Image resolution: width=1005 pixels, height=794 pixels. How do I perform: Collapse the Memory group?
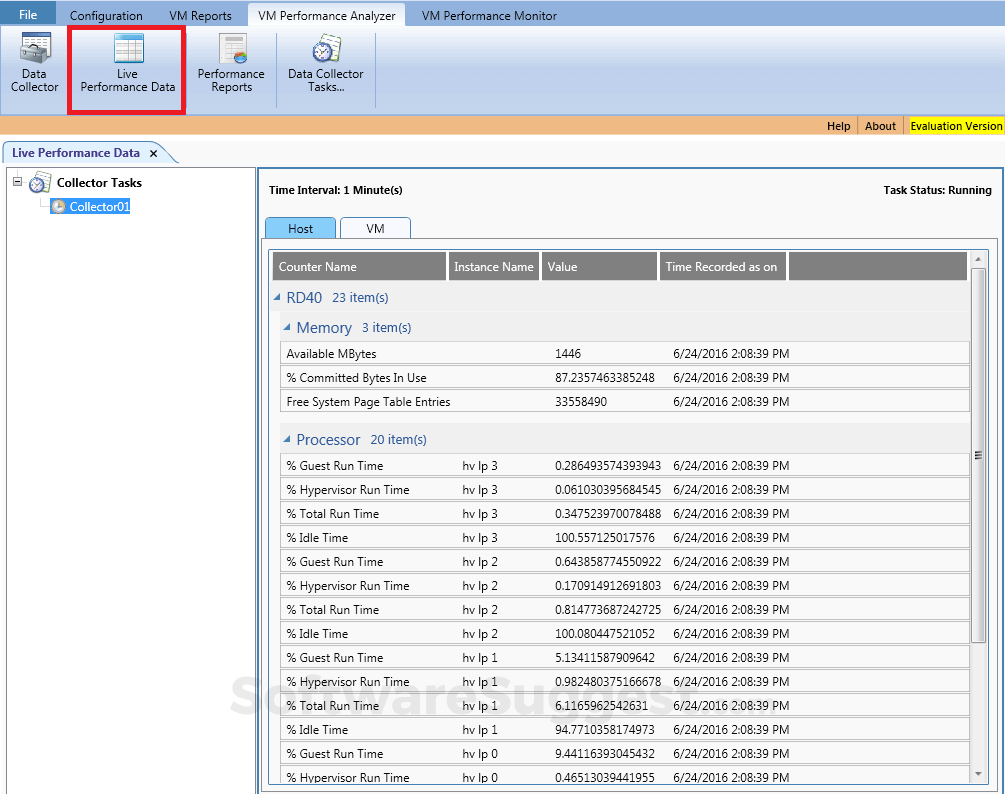click(289, 327)
